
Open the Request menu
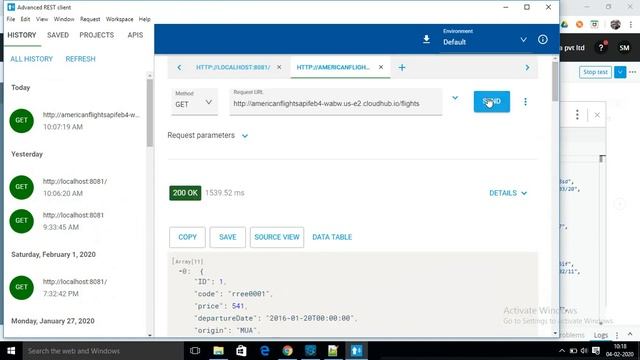coord(90,19)
